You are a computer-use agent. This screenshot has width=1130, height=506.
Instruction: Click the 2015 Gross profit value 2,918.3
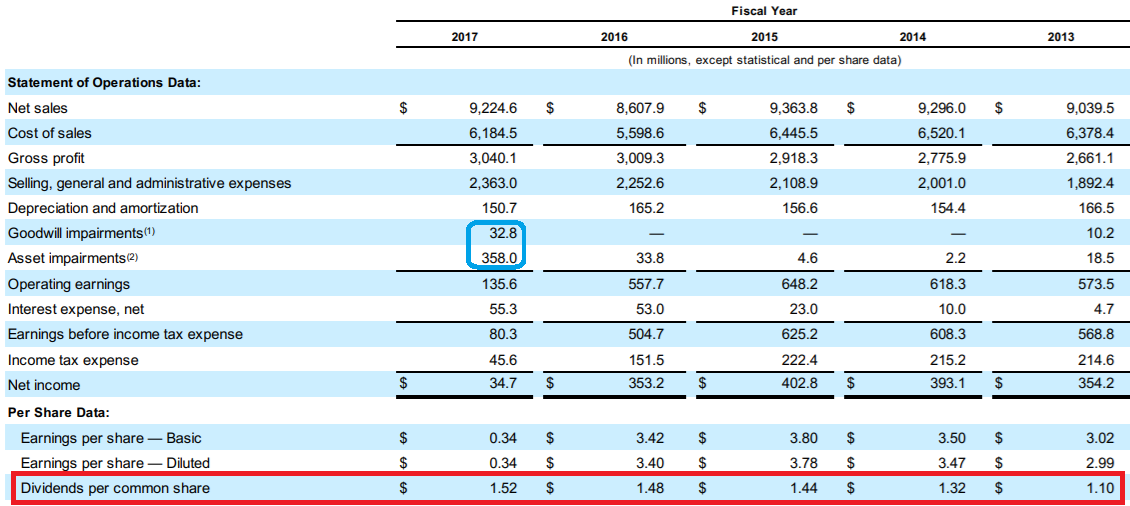coord(793,158)
